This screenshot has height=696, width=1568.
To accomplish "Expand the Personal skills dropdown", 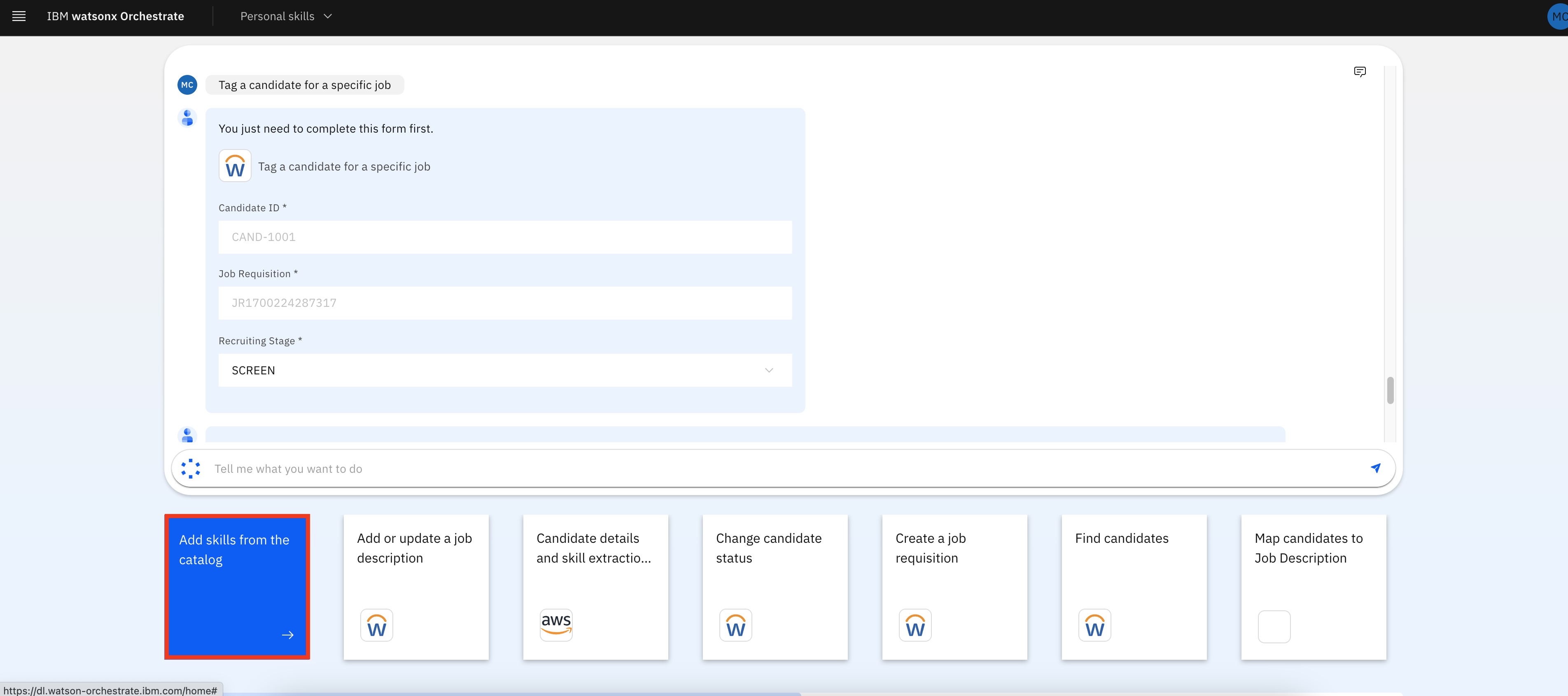I will (x=286, y=16).
